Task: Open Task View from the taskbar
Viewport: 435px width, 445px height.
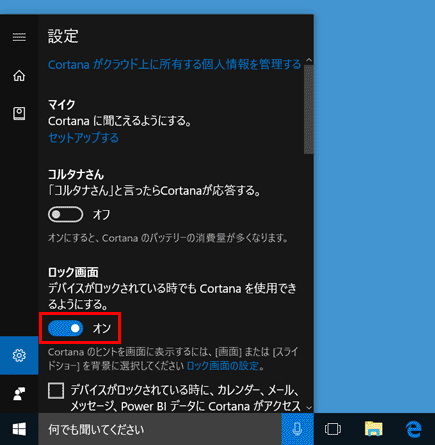Action: pyautogui.click(x=333, y=429)
